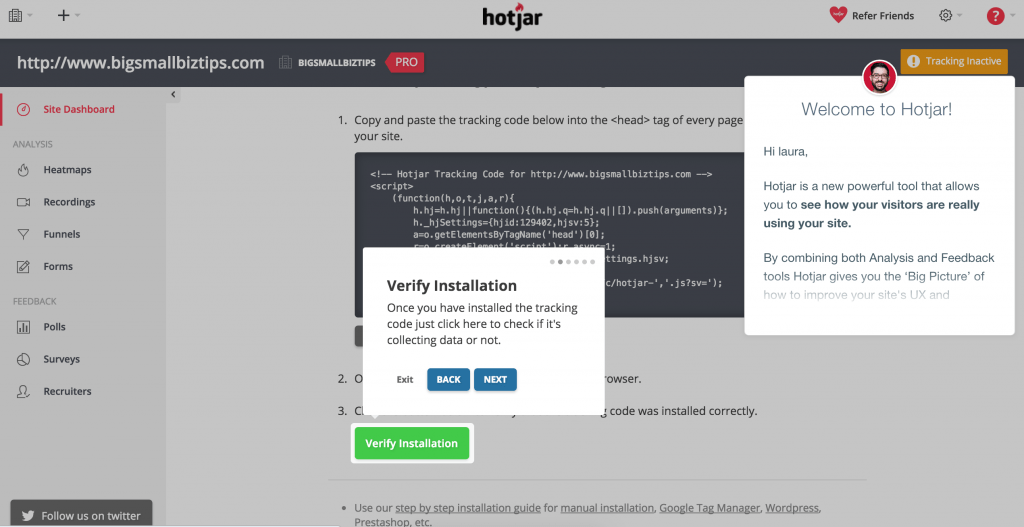Collapse the left sidebar with arrow
This screenshot has width=1024, height=527.
(x=173, y=94)
